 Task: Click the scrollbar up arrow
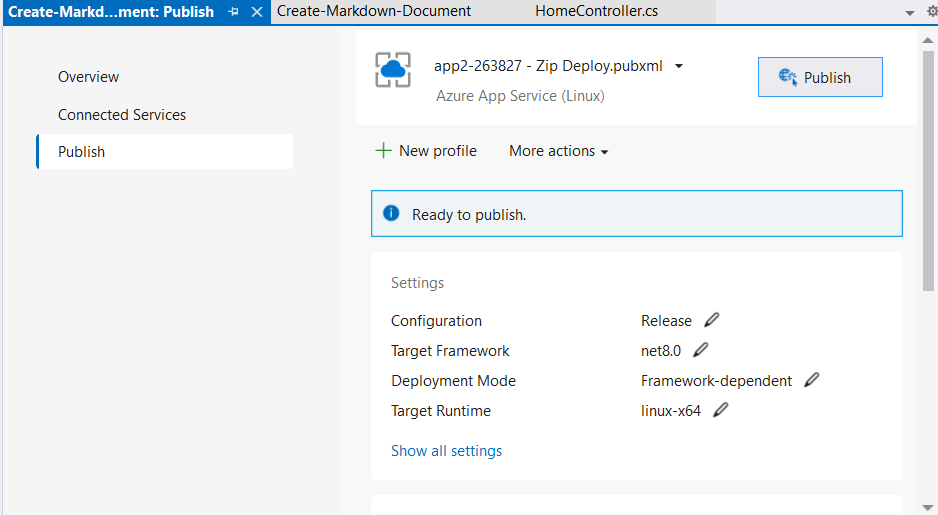tap(928, 40)
